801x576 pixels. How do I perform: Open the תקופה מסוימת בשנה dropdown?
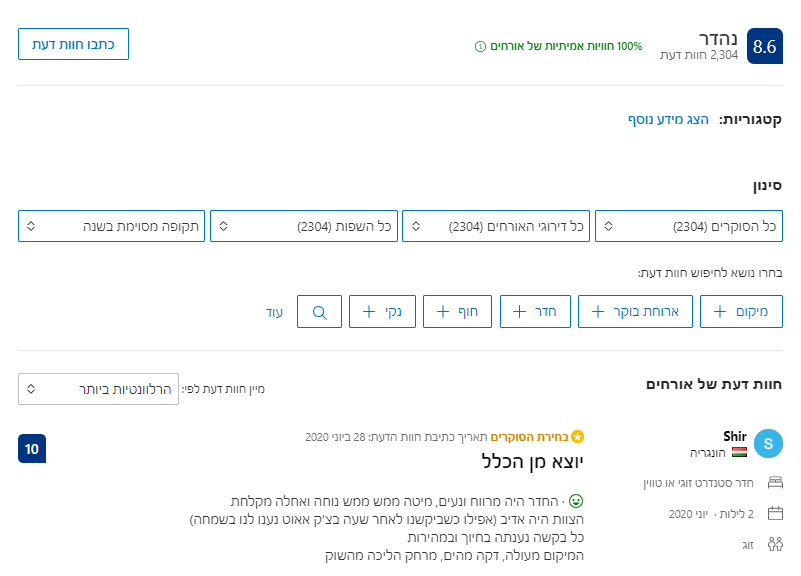(x=111, y=226)
